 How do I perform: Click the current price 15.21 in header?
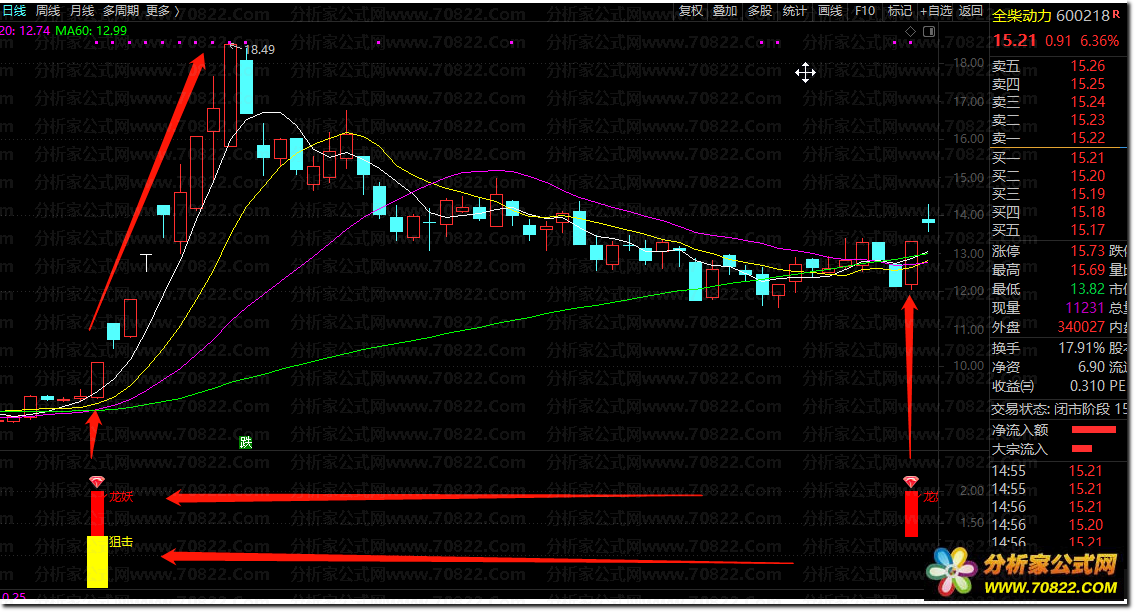coord(1014,41)
